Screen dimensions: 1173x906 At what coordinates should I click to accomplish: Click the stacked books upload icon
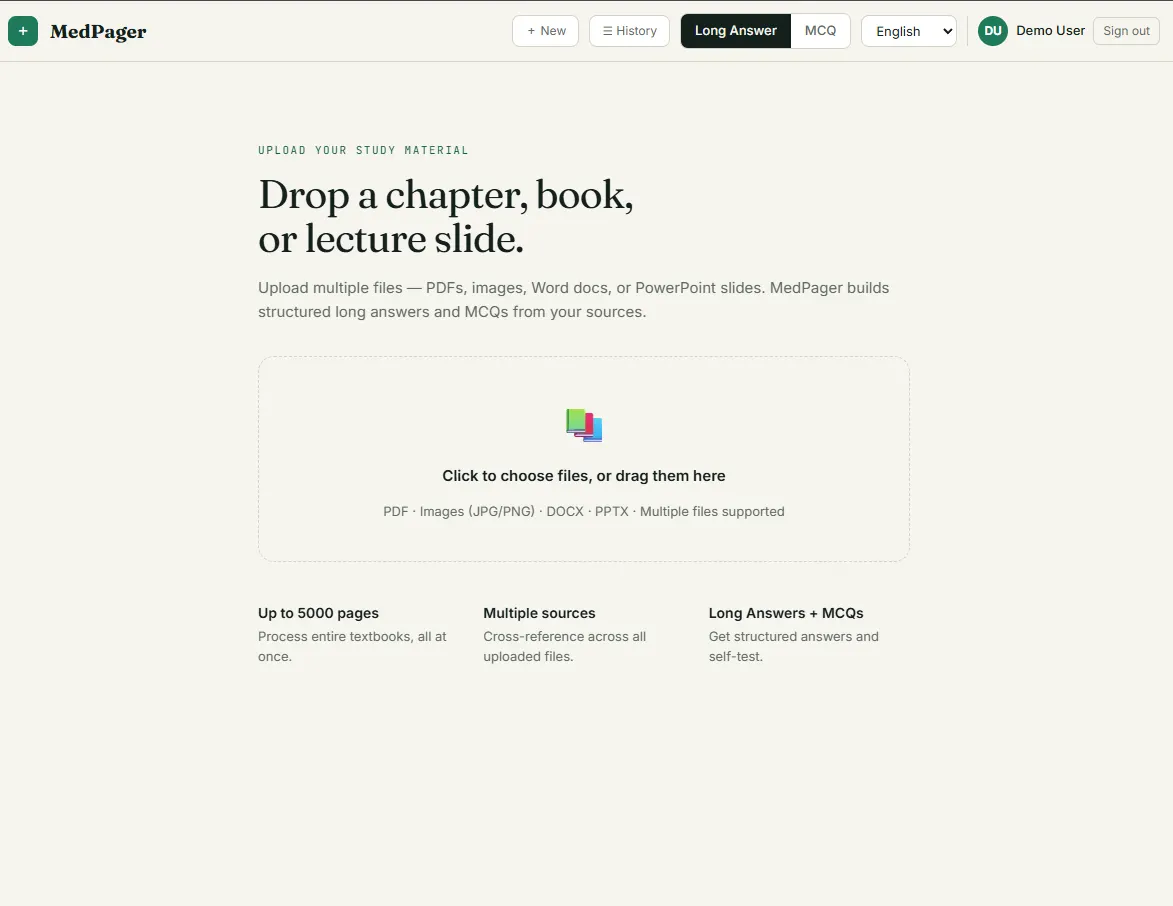(x=584, y=425)
